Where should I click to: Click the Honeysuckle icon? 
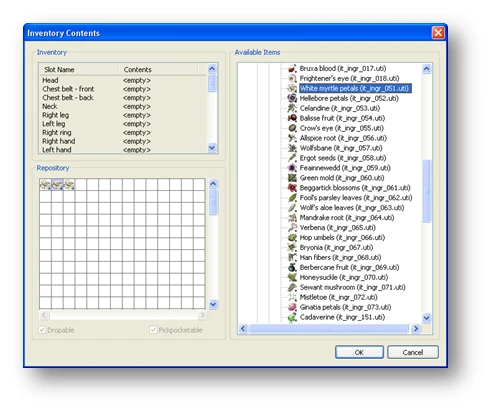[x=292, y=277]
